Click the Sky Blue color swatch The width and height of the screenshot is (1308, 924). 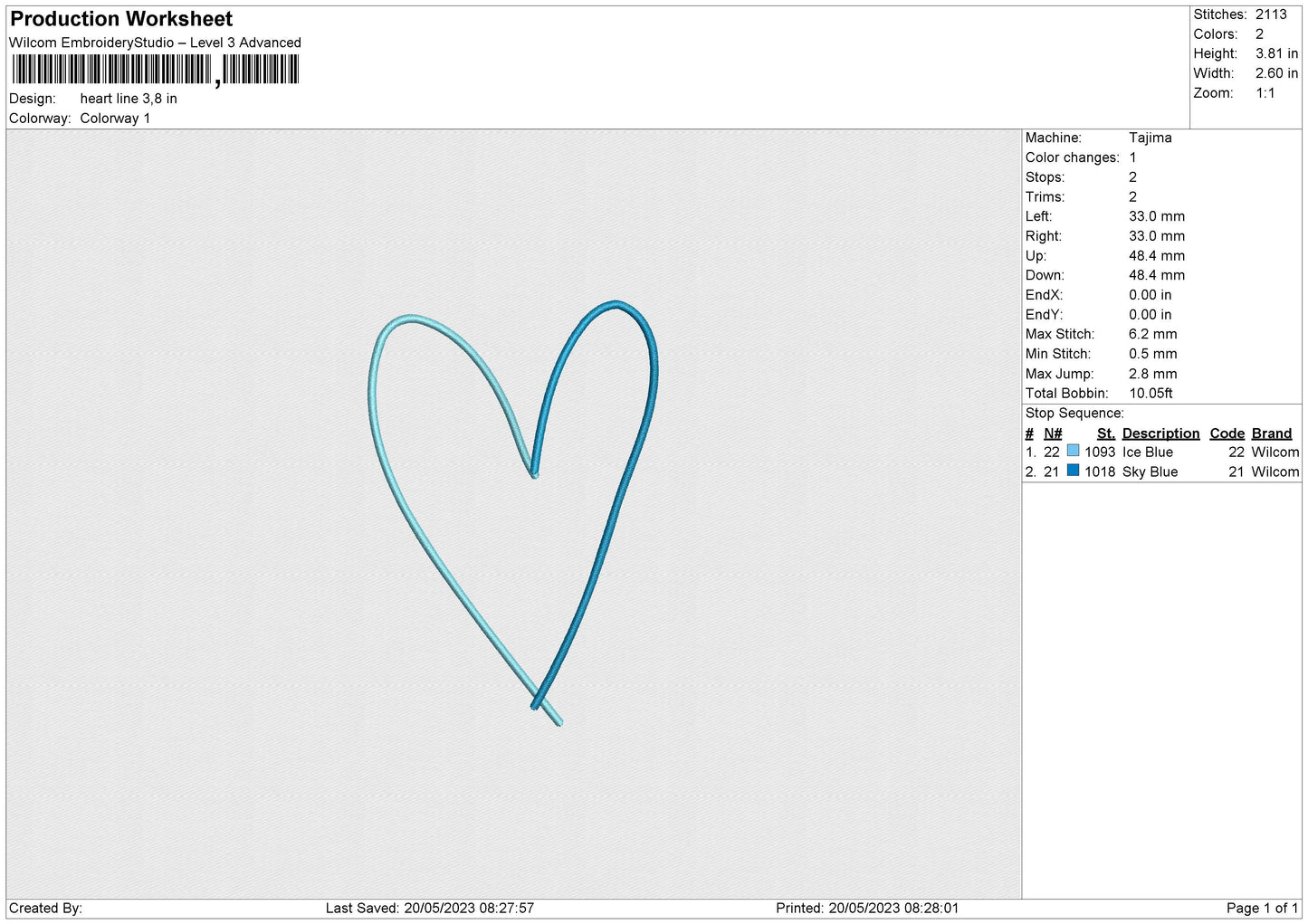[1074, 471]
